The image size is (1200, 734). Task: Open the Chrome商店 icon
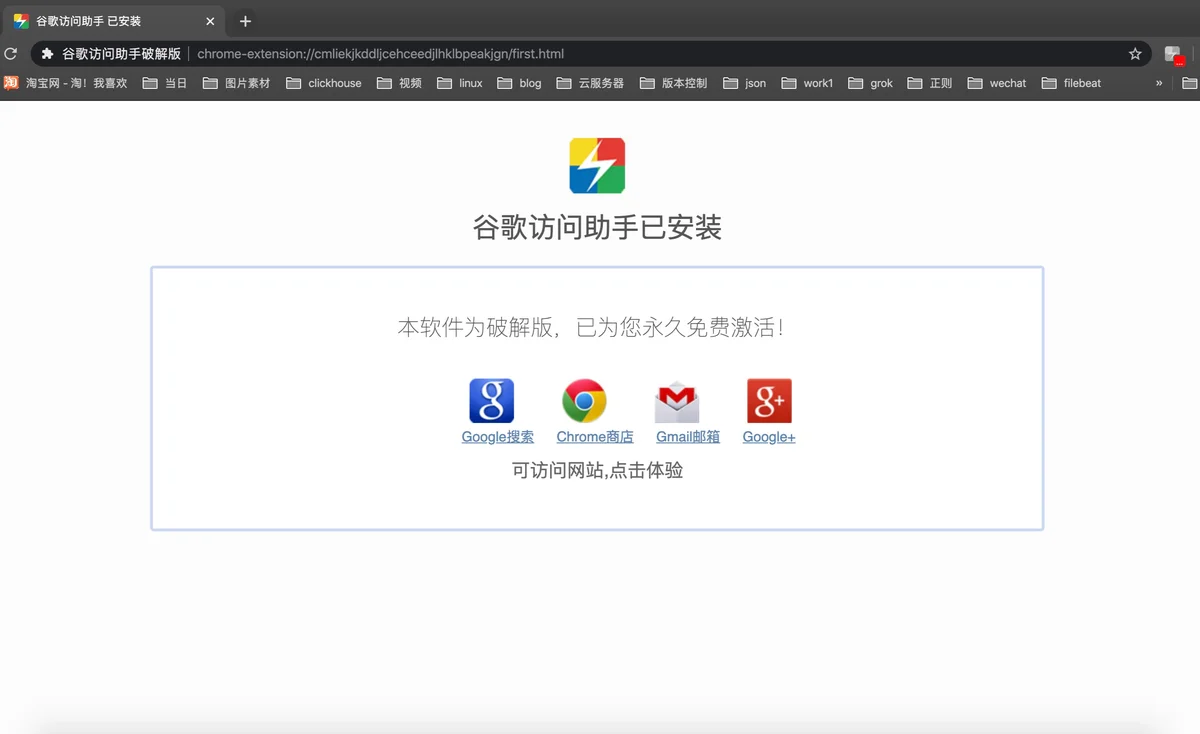pyautogui.click(x=584, y=401)
